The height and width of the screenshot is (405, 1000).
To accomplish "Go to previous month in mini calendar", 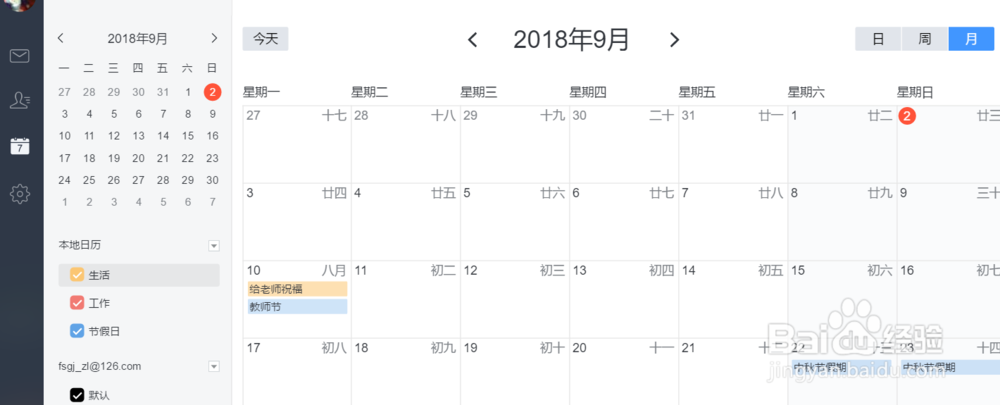I will pyautogui.click(x=61, y=38).
